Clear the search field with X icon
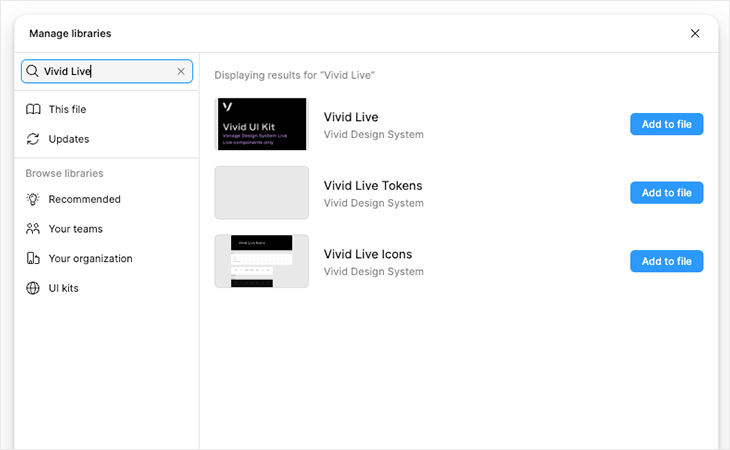Screen dimensions: 730x450 [x=181, y=71]
